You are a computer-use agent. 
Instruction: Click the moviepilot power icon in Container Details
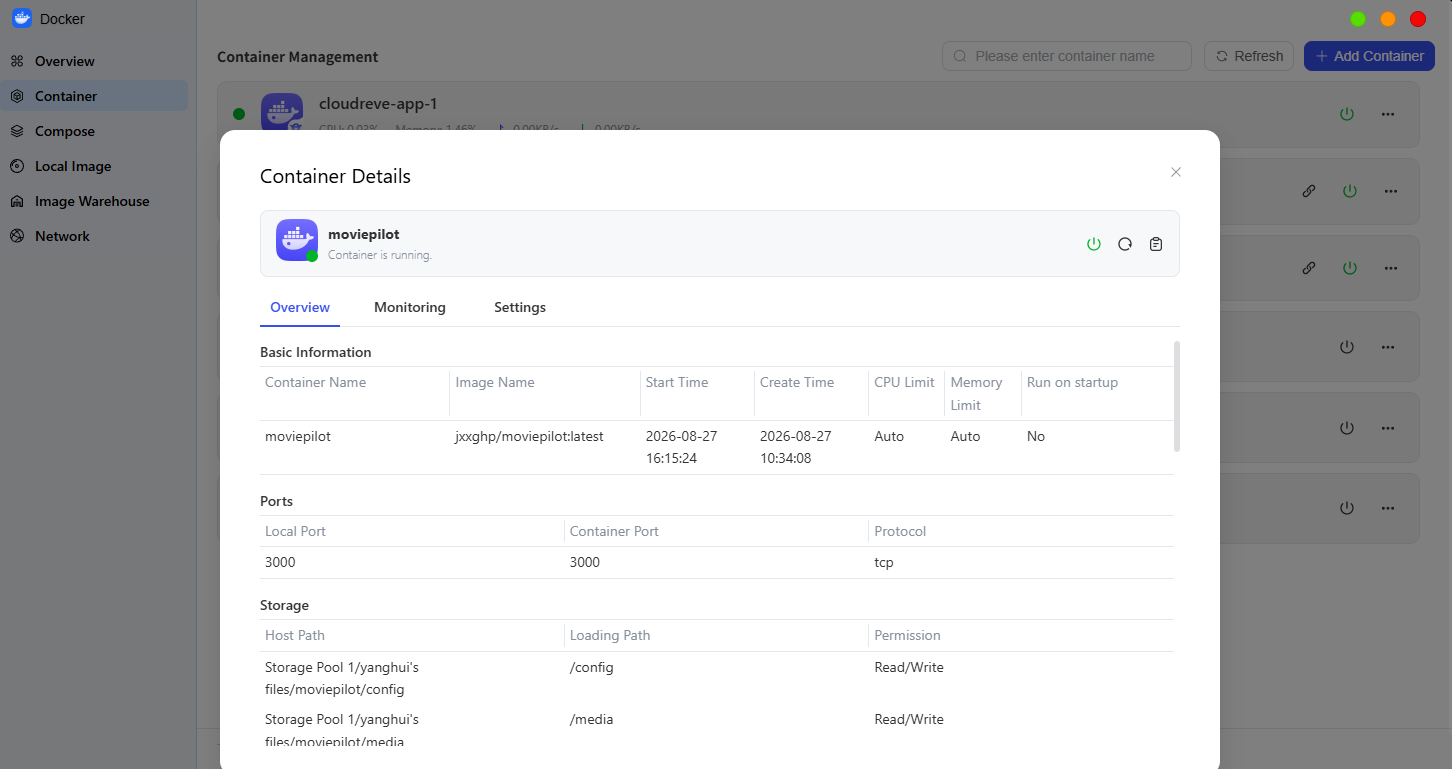coord(1094,244)
